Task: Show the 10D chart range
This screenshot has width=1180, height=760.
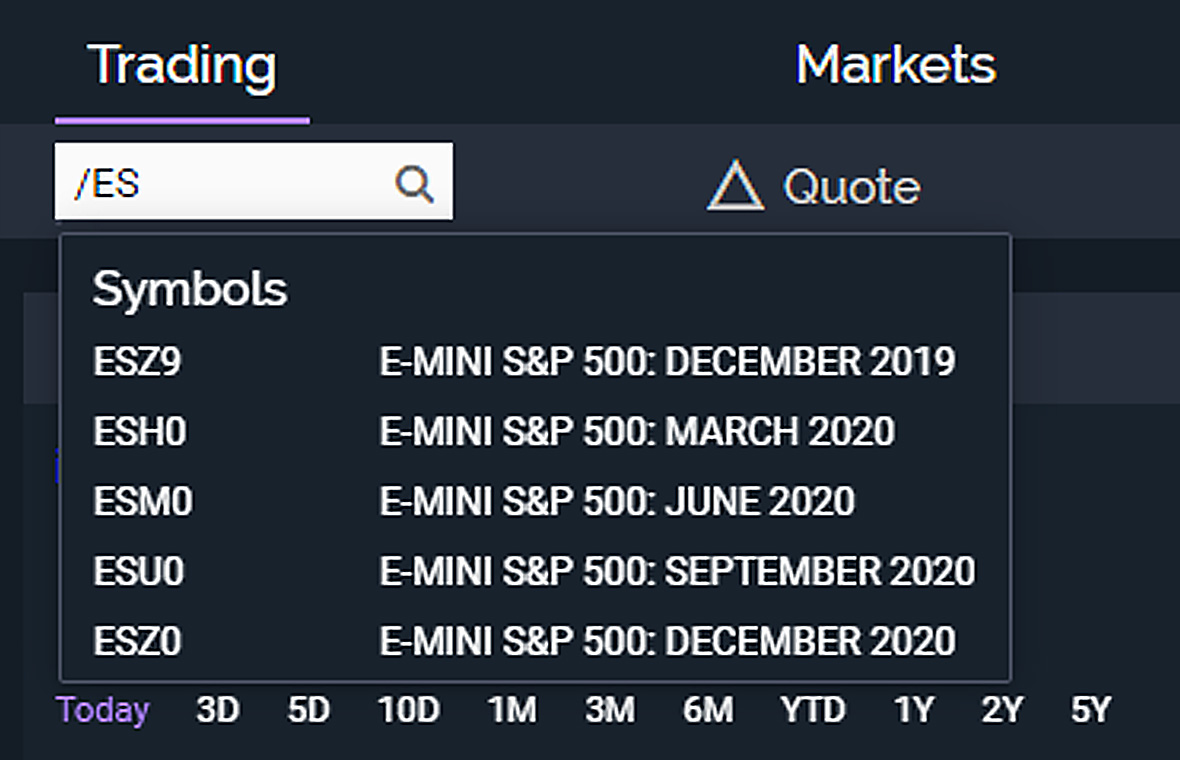Action: coord(408,711)
